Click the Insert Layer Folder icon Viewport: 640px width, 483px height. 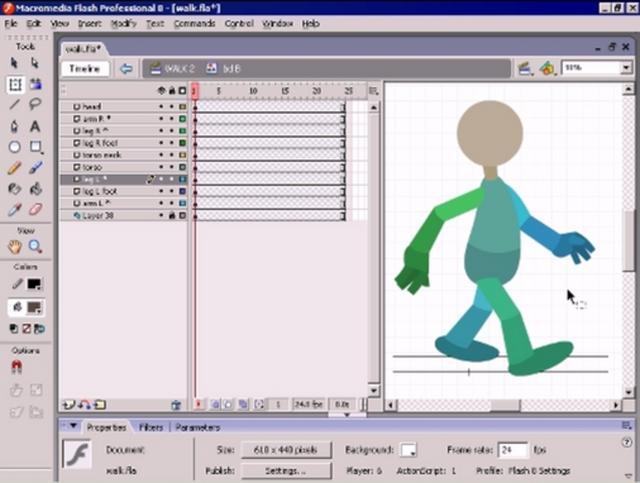pos(100,405)
